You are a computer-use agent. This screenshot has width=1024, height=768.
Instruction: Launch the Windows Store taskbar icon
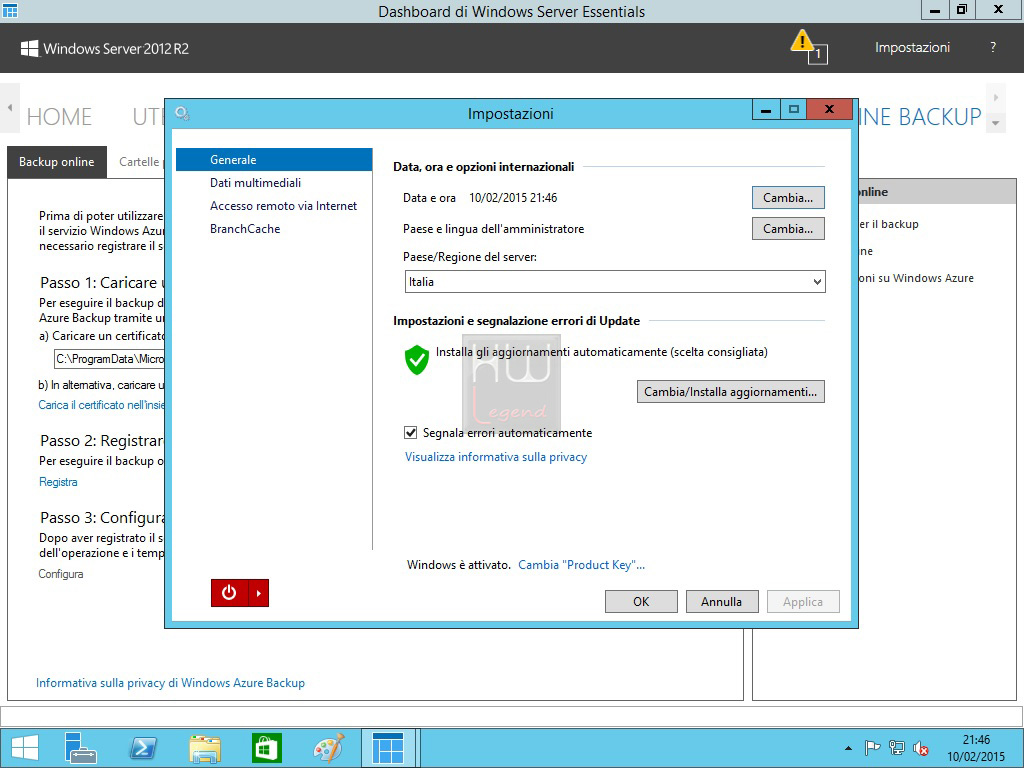click(x=266, y=748)
